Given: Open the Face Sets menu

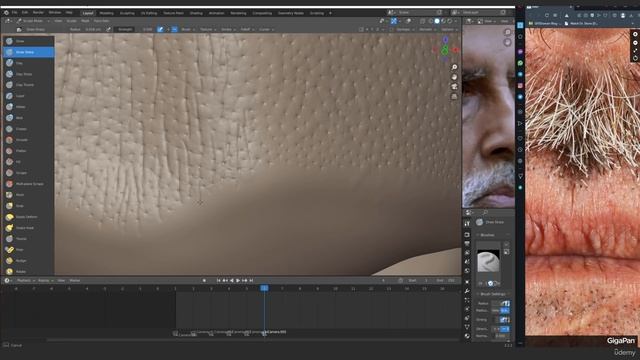Looking at the screenshot, I should pyautogui.click(x=101, y=21).
